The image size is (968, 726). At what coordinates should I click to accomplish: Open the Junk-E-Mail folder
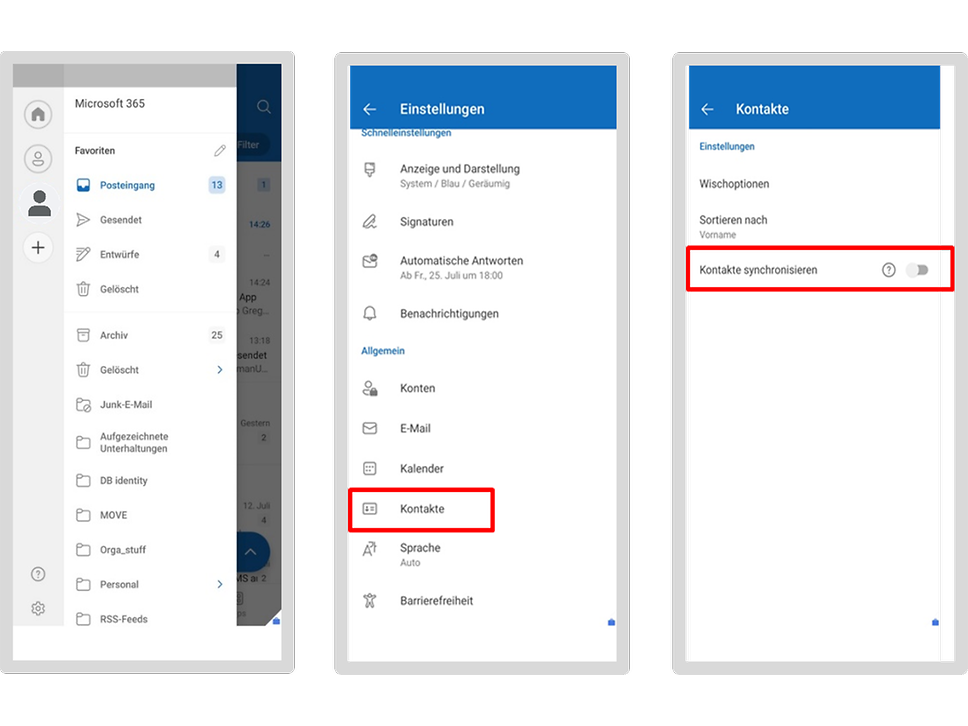pyautogui.click(x=150, y=404)
